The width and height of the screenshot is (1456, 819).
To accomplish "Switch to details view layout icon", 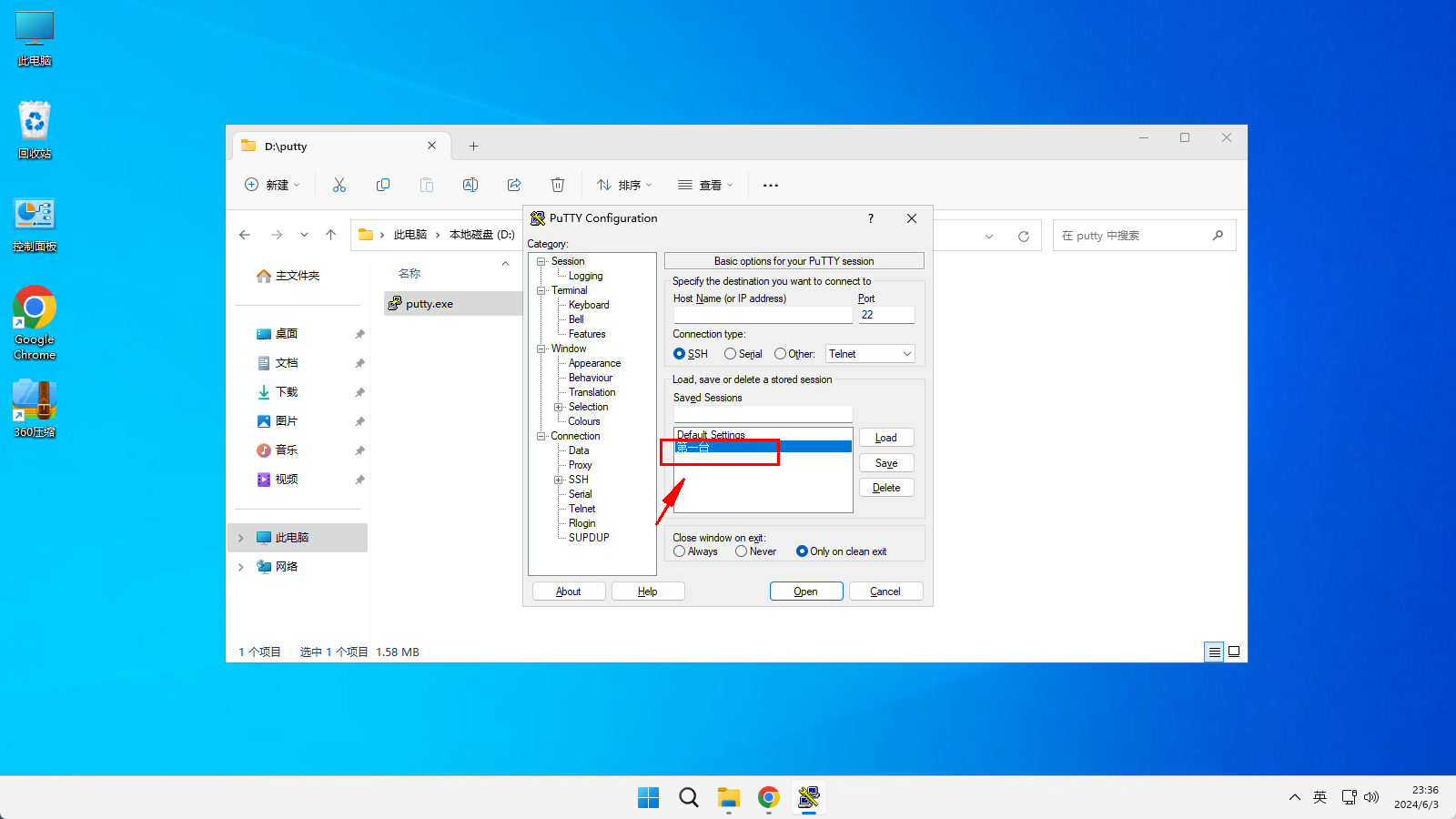I will [1214, 652].
